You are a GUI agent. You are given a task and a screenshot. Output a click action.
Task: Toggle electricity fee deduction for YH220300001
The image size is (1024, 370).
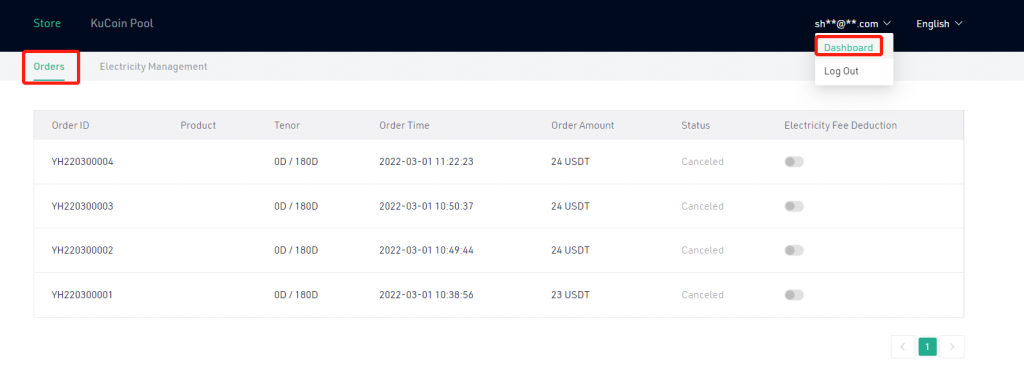(794, 295)
